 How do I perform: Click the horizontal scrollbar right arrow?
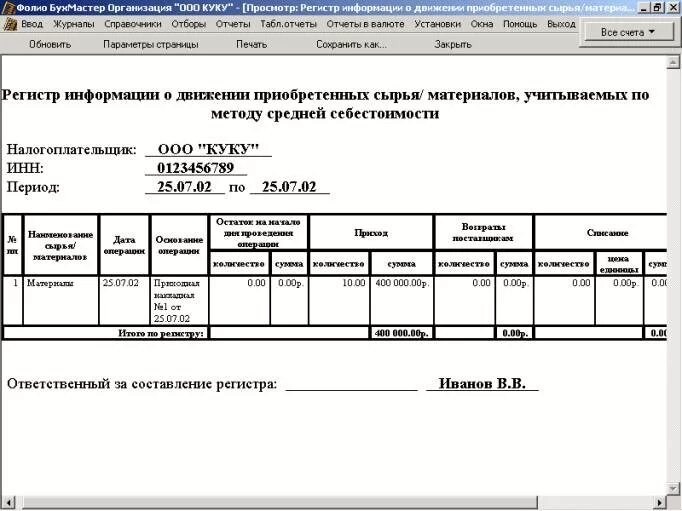(x=660, y=502)
